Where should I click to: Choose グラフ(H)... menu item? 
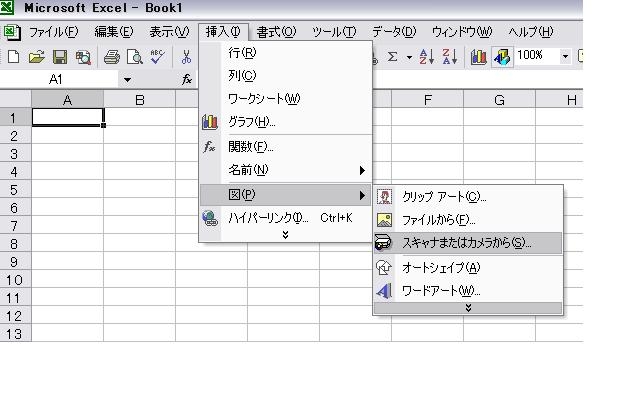(286, 122)
